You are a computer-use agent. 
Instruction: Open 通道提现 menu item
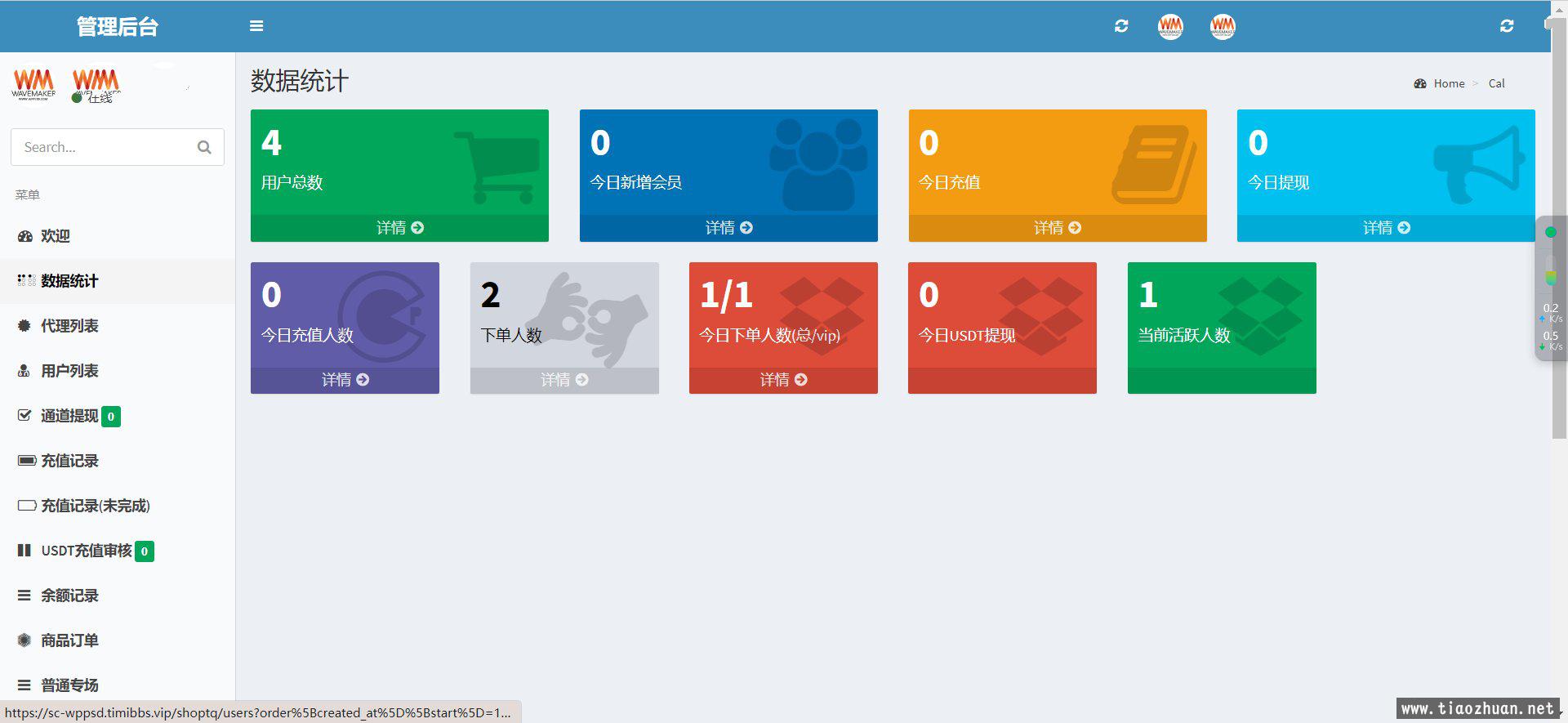[x=118, y=416]
